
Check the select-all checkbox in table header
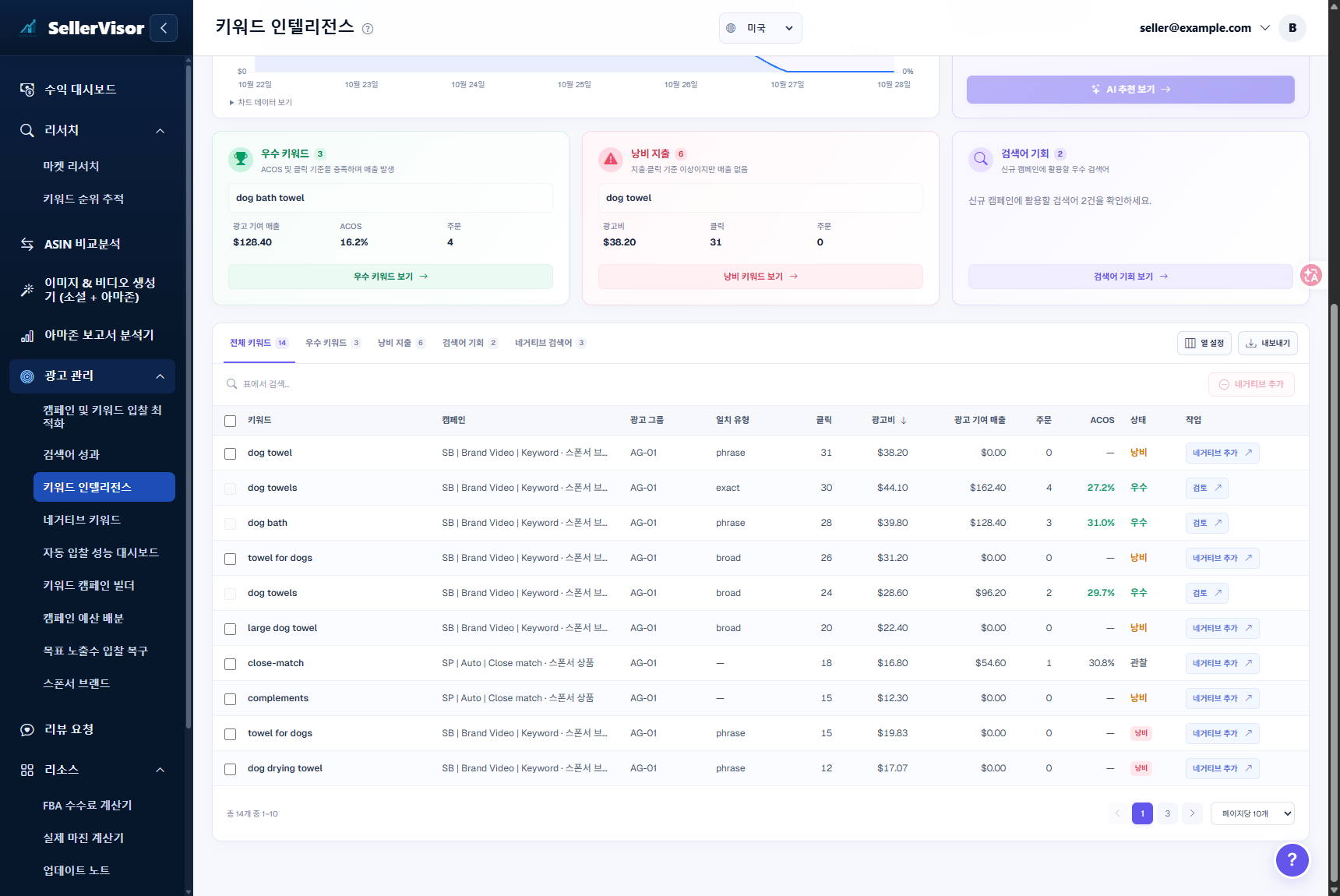click(x=230, y=421)
